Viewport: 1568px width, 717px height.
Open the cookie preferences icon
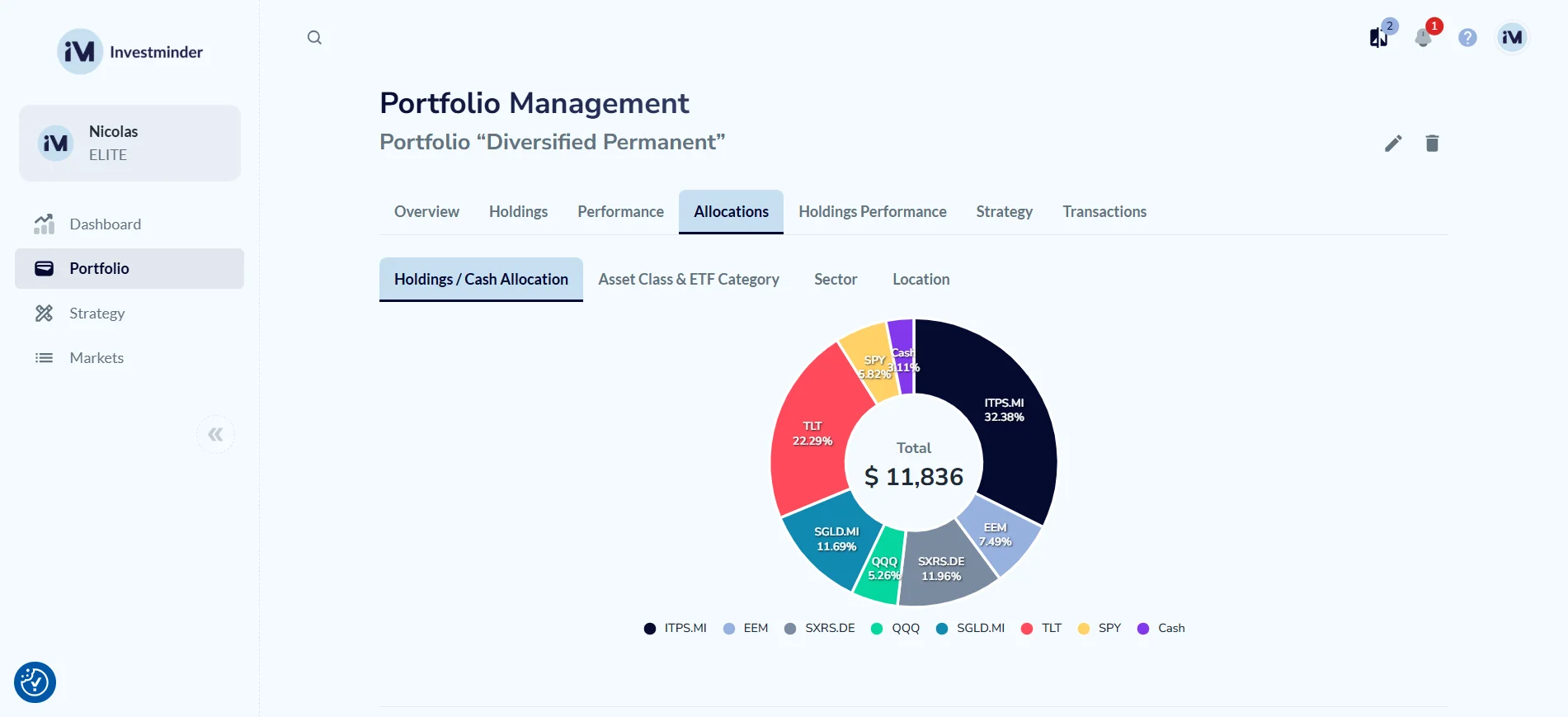pos(35,682)
